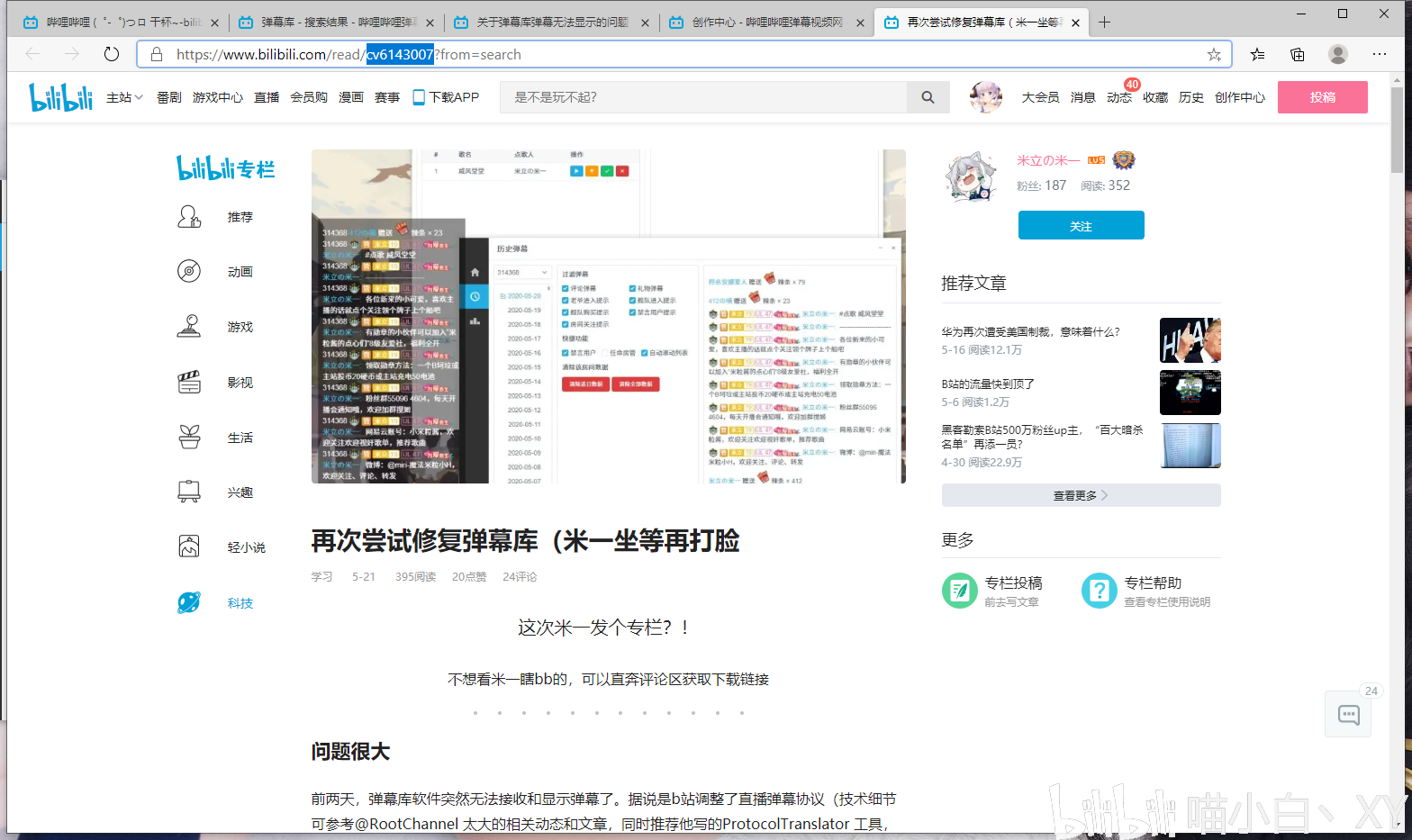This screenshot has height=840, width=1412.
Task: Open 影视 clapperboard icon in sidebar
Action: (x=189, y=382)
